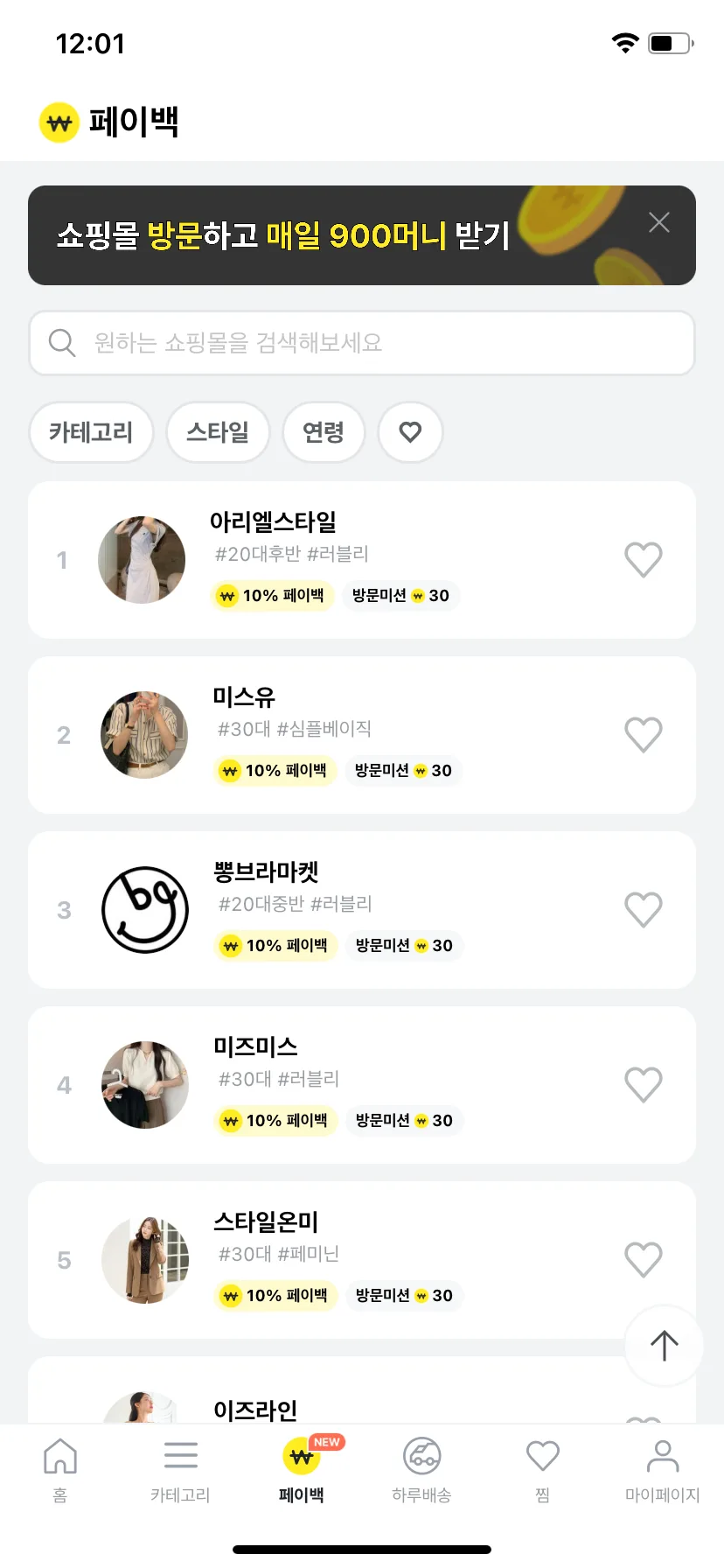Enable the favorites-only heart filter
The width and height of the screenshot is (724, 1568).
pos(410,432)
